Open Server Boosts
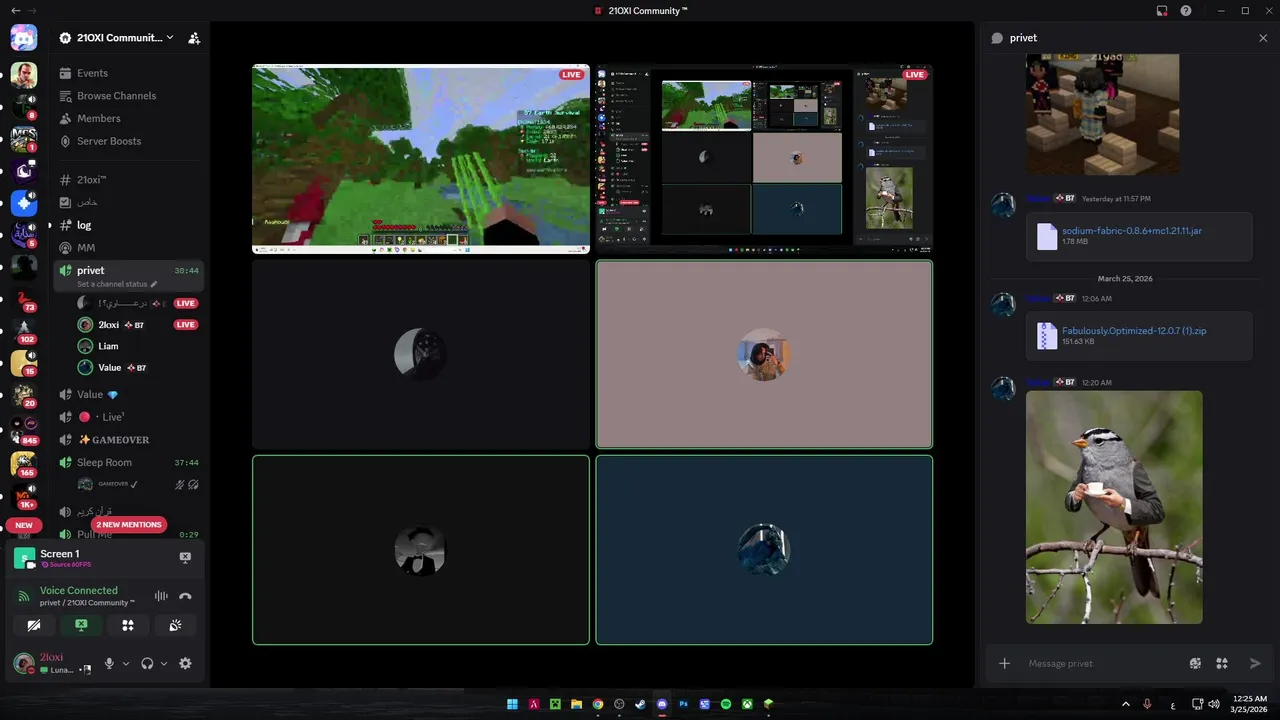The height and width of the screenshot is (720, 1280). tap(128, 141)
